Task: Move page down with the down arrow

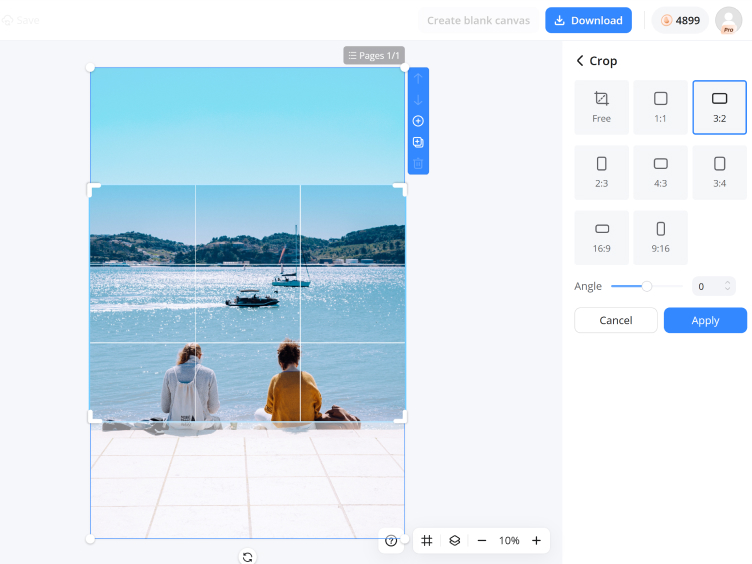Action: point(418,100)
